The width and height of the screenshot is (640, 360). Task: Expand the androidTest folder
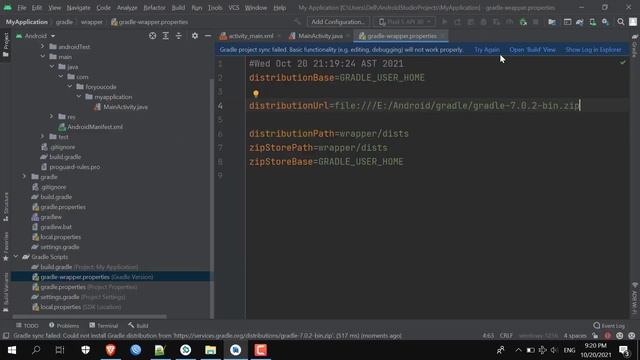click(43, 47)
